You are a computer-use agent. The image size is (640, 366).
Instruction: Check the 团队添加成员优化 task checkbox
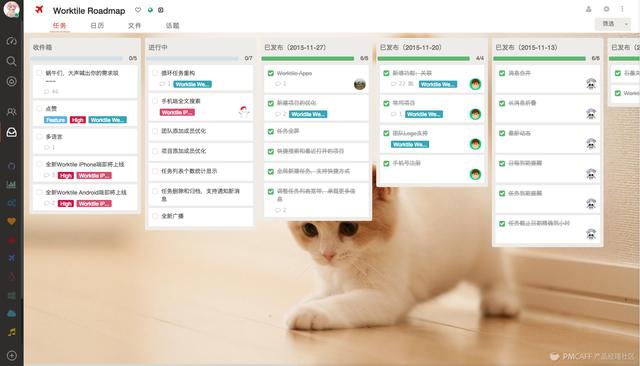coord(155,131)
